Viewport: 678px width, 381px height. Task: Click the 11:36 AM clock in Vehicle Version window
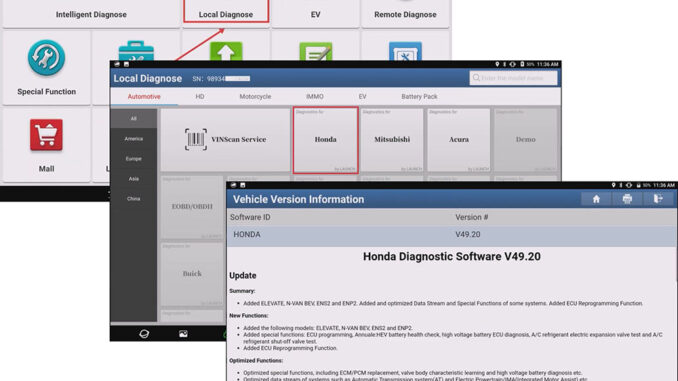pyautogui.click(x=664, y=185)
